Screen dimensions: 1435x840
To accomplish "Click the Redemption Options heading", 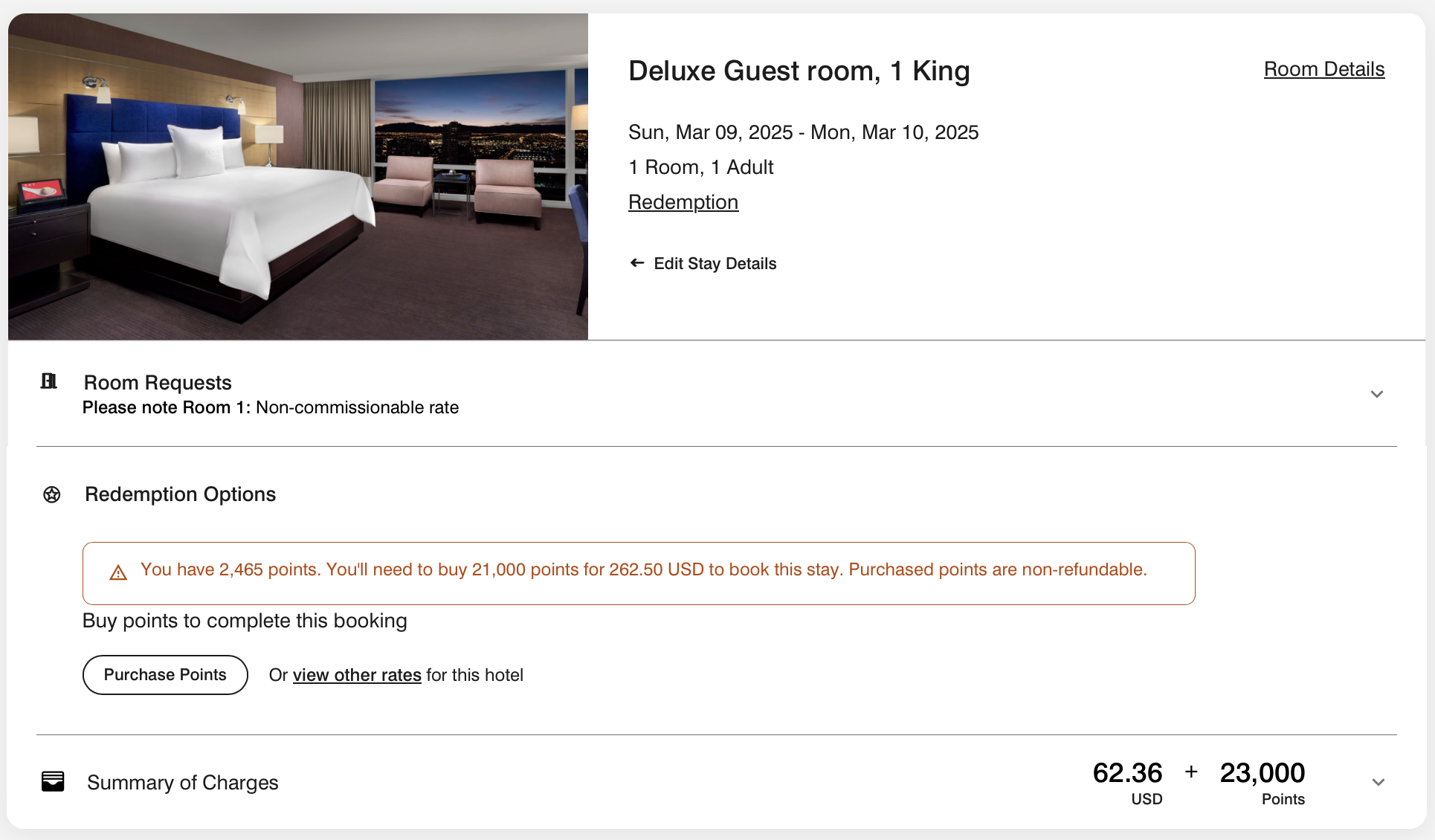I will 181,494.
